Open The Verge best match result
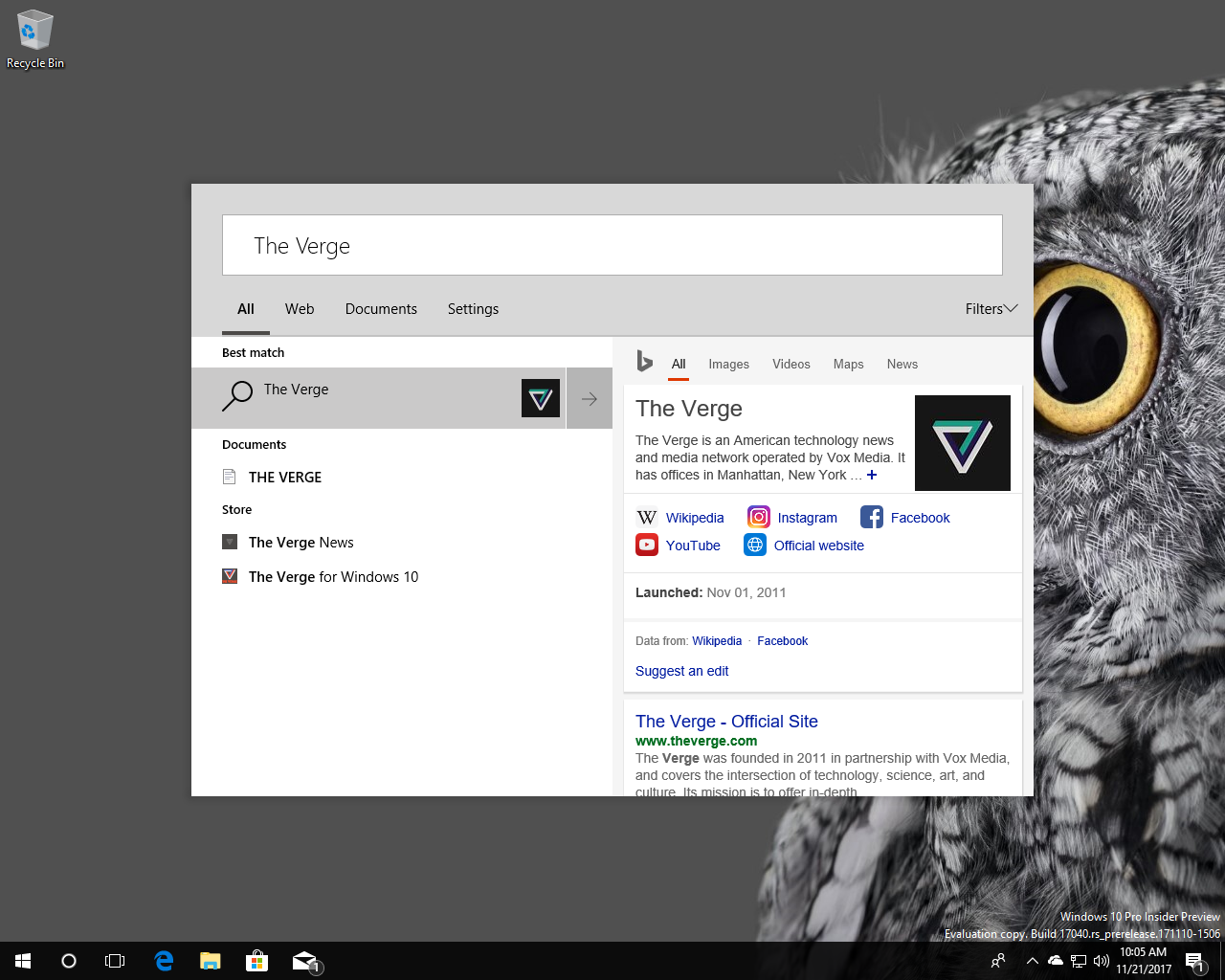Viewport: 1225px width, 980px height. click(x=379, y=398)
